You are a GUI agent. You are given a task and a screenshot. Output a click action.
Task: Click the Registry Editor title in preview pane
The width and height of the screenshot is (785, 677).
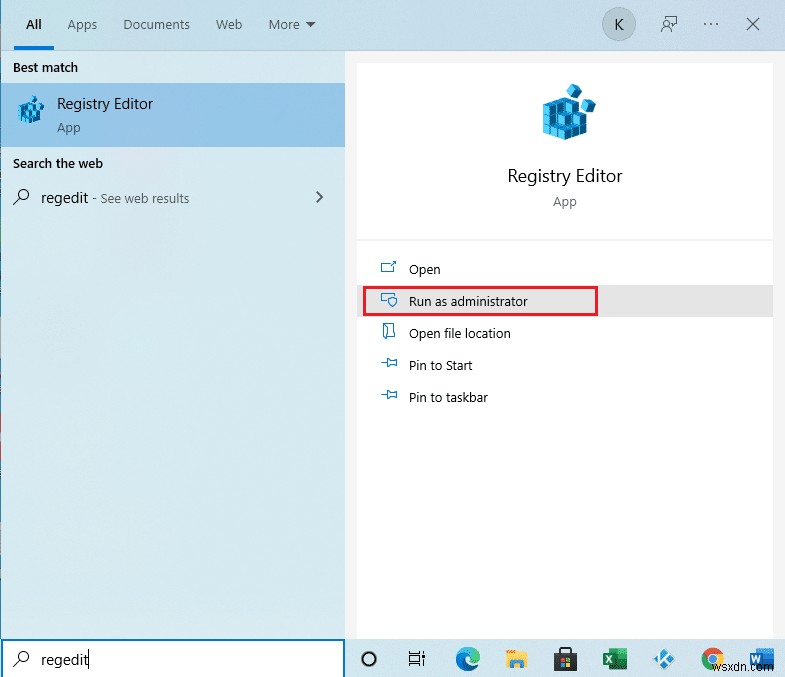tap(565, 176)
